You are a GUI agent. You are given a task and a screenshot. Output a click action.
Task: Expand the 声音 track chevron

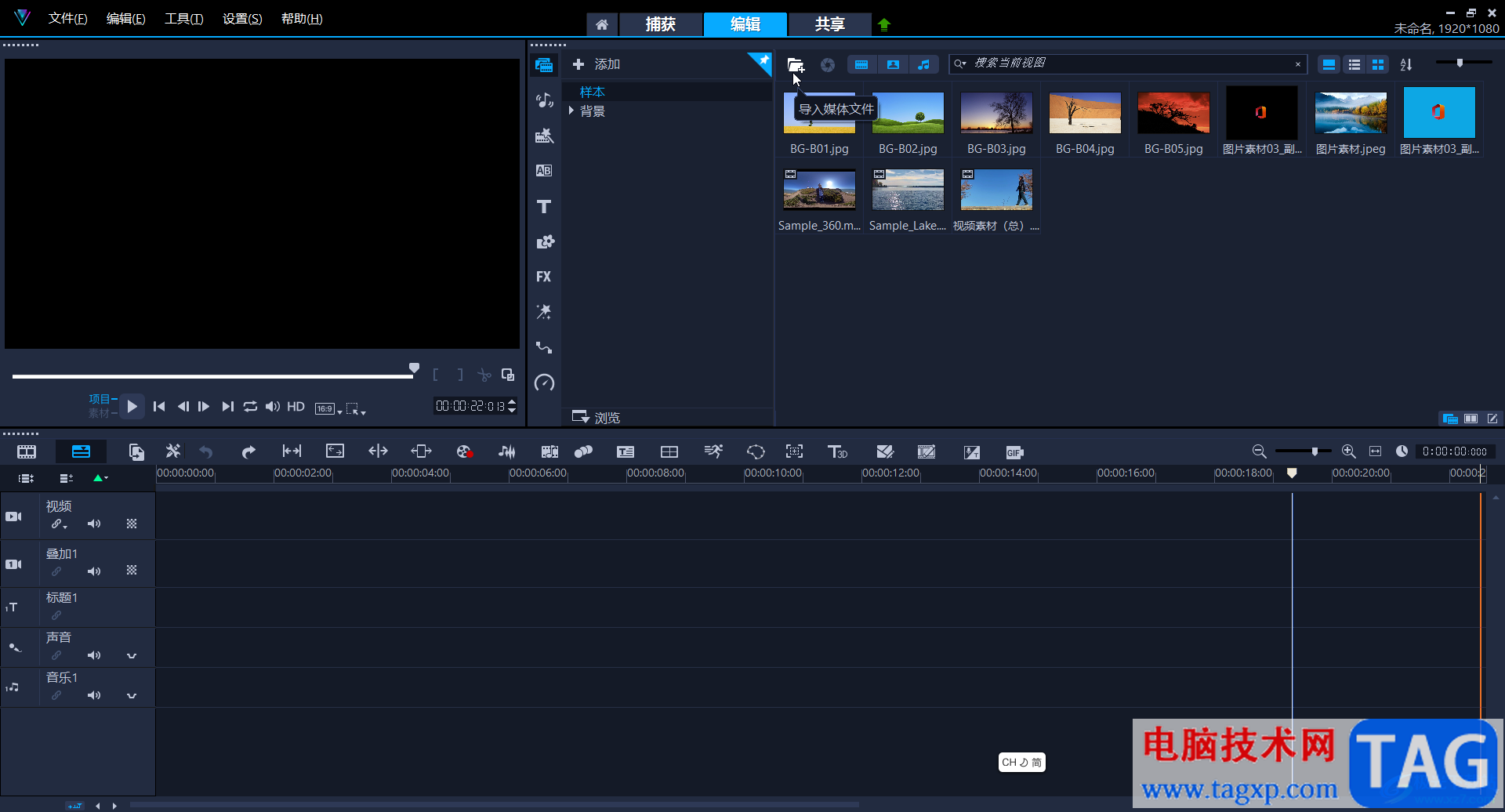click(x=132, y=655)
